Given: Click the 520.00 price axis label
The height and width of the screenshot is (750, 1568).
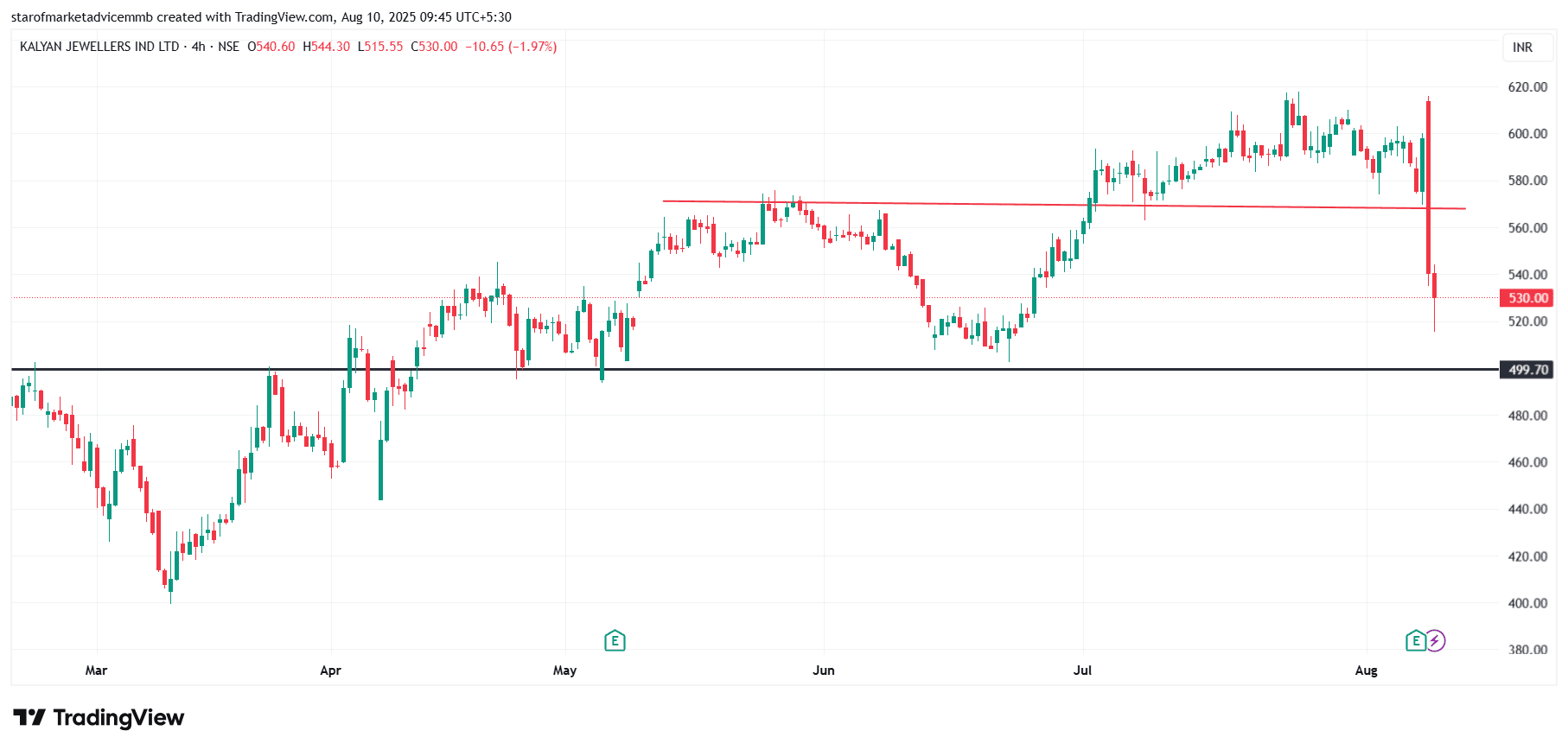Looking at the screenshot, I should 1527,321.
